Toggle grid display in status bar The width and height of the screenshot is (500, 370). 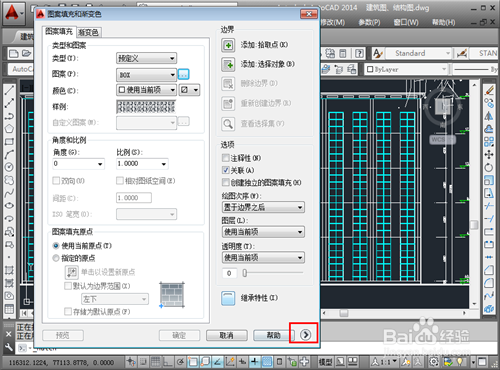[x=156, y=362]
